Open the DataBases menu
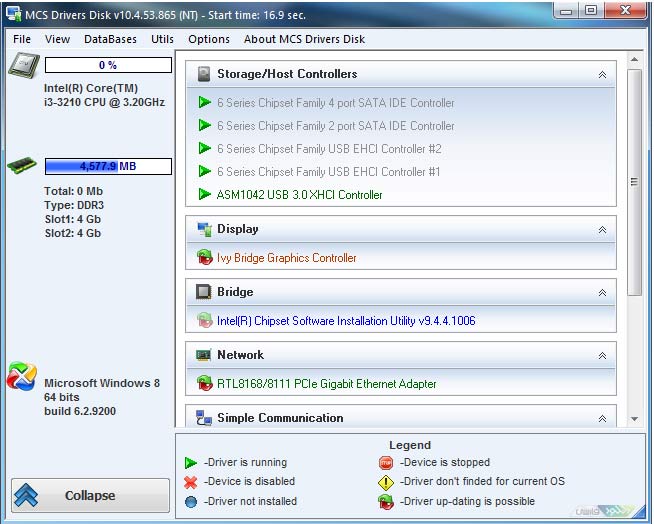Screen dimensions: 654x524 110,39
